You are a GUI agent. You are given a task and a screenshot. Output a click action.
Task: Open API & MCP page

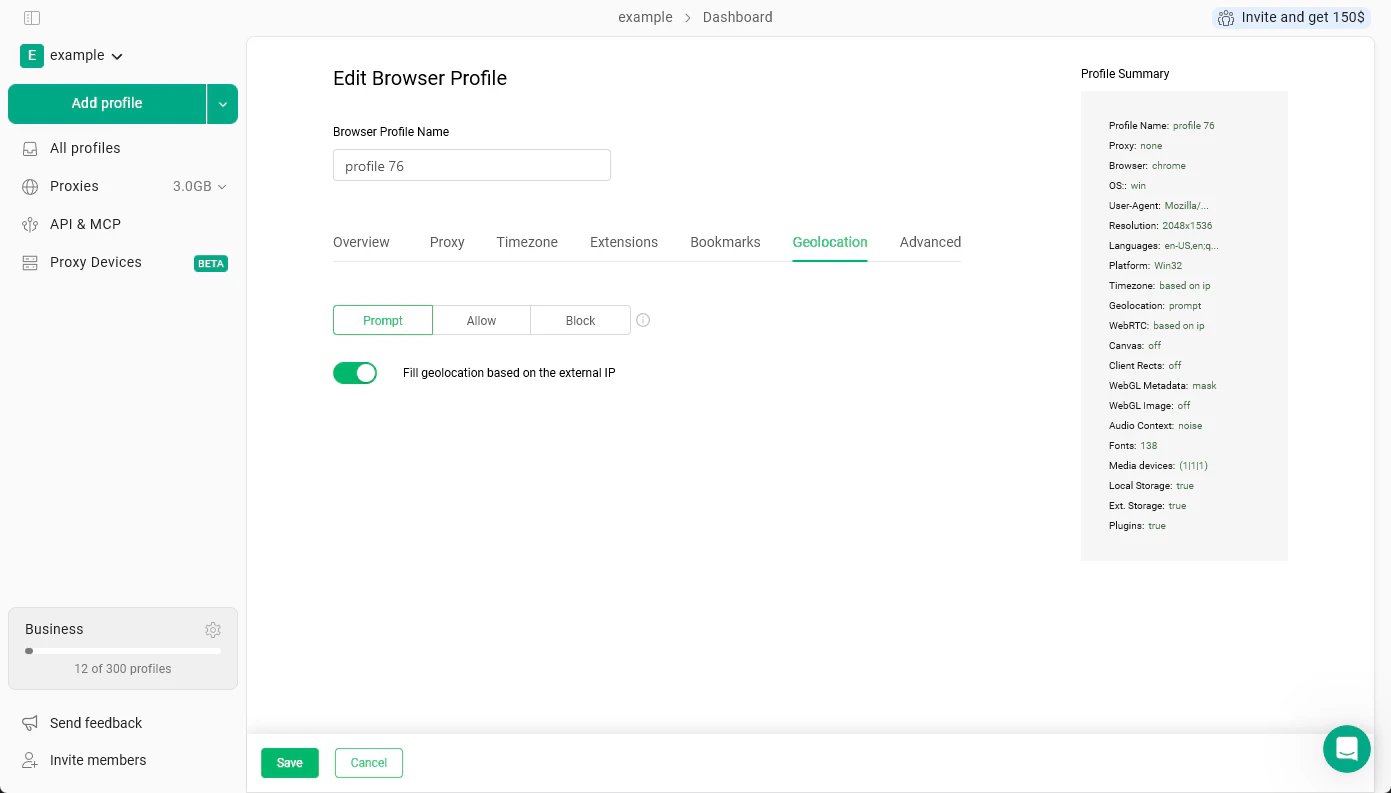[85, 224]
